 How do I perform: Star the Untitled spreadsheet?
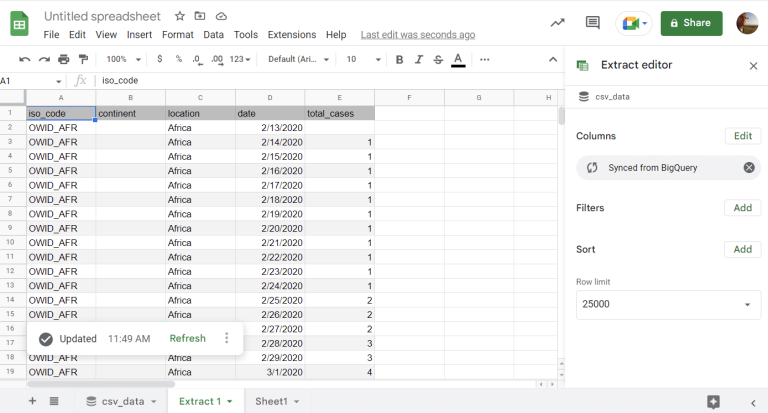180,16
